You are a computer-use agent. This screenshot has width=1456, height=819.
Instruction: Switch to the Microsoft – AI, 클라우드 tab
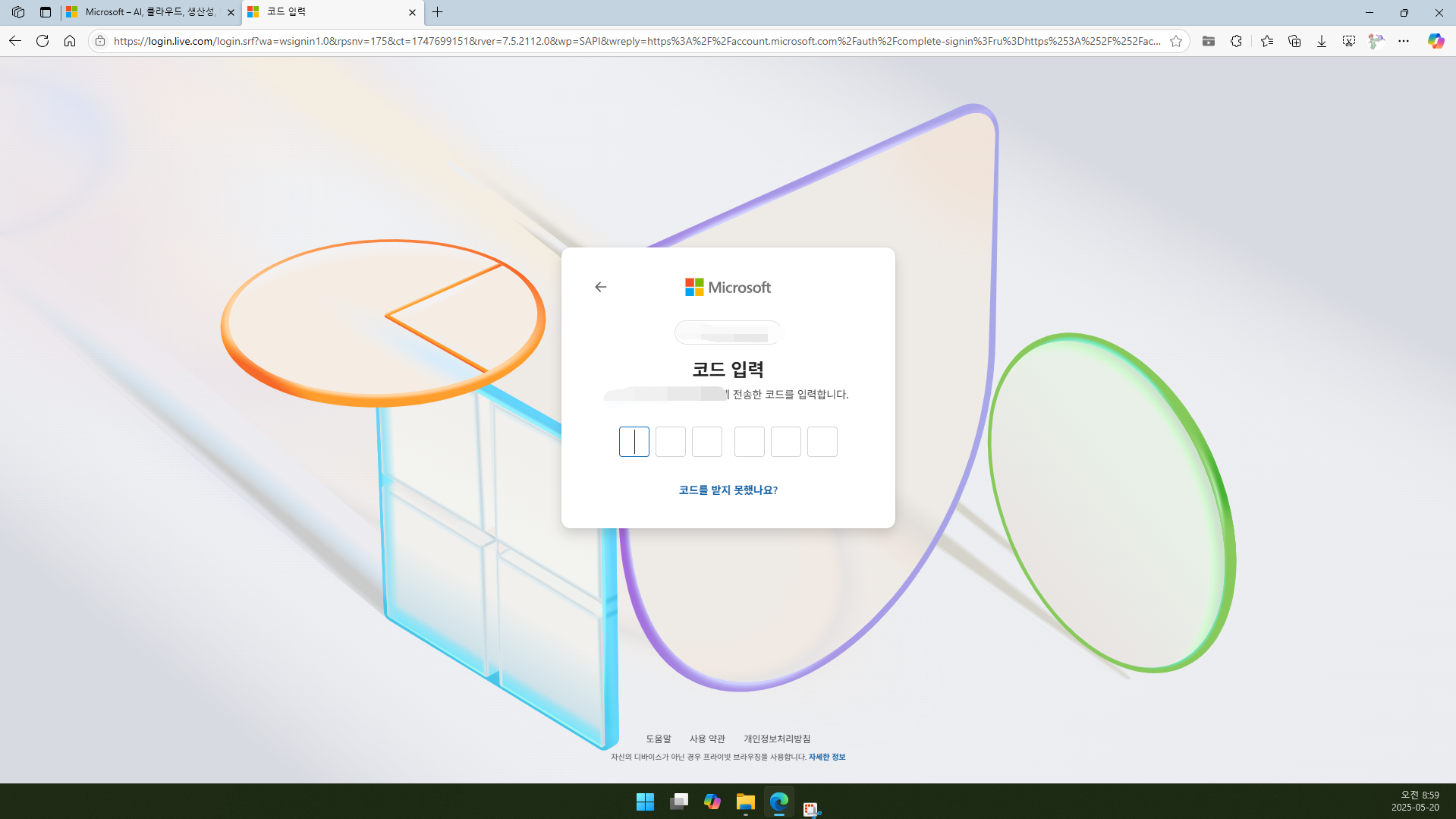(150, 12)
